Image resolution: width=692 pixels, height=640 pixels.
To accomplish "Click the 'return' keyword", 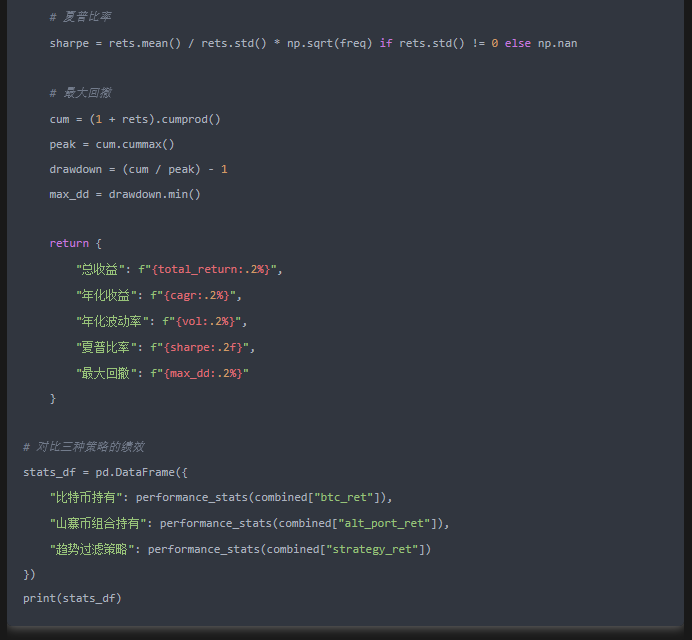I will pyautogui.click(x=69, y=243).
